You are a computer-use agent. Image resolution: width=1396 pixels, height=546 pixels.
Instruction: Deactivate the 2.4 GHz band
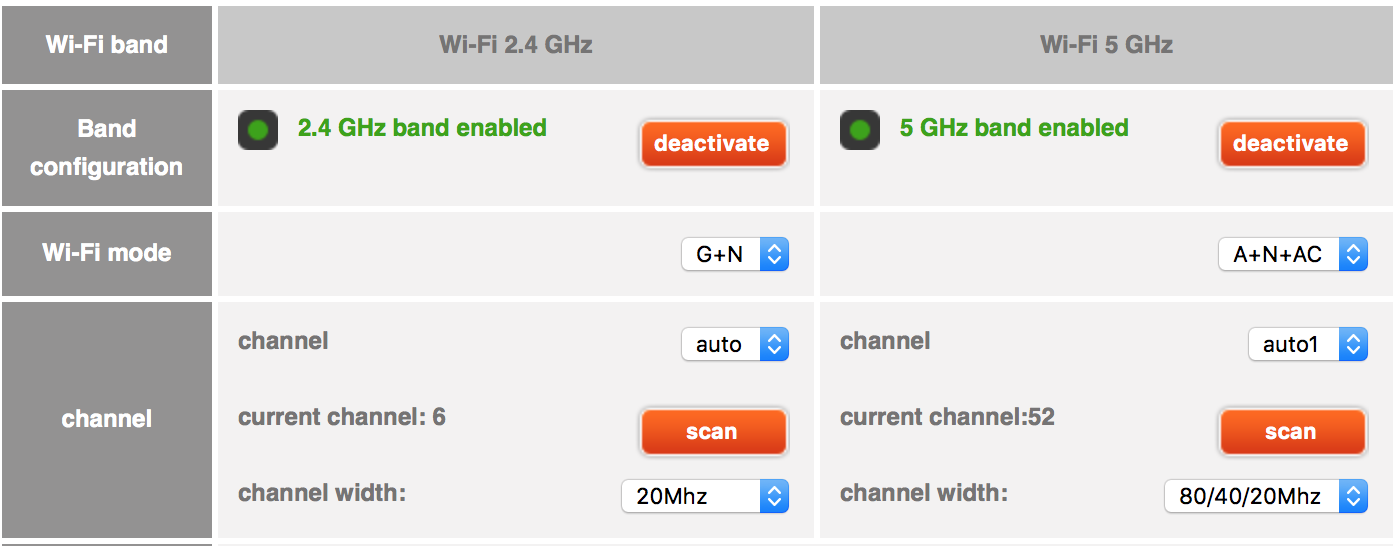[x=712, y=144]
